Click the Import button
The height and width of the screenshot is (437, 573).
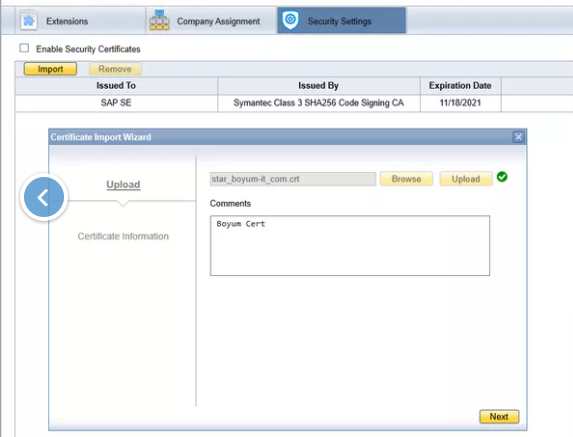point(50,69)
